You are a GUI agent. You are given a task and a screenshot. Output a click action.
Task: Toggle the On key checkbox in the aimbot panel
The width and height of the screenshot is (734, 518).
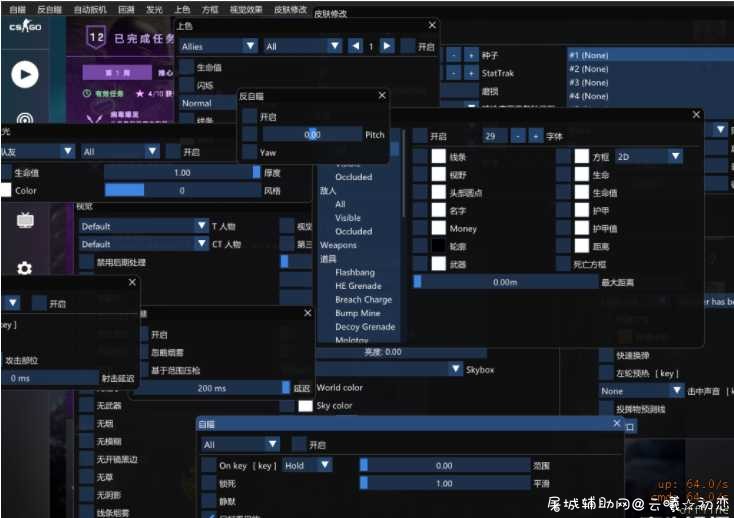(209, 466)
